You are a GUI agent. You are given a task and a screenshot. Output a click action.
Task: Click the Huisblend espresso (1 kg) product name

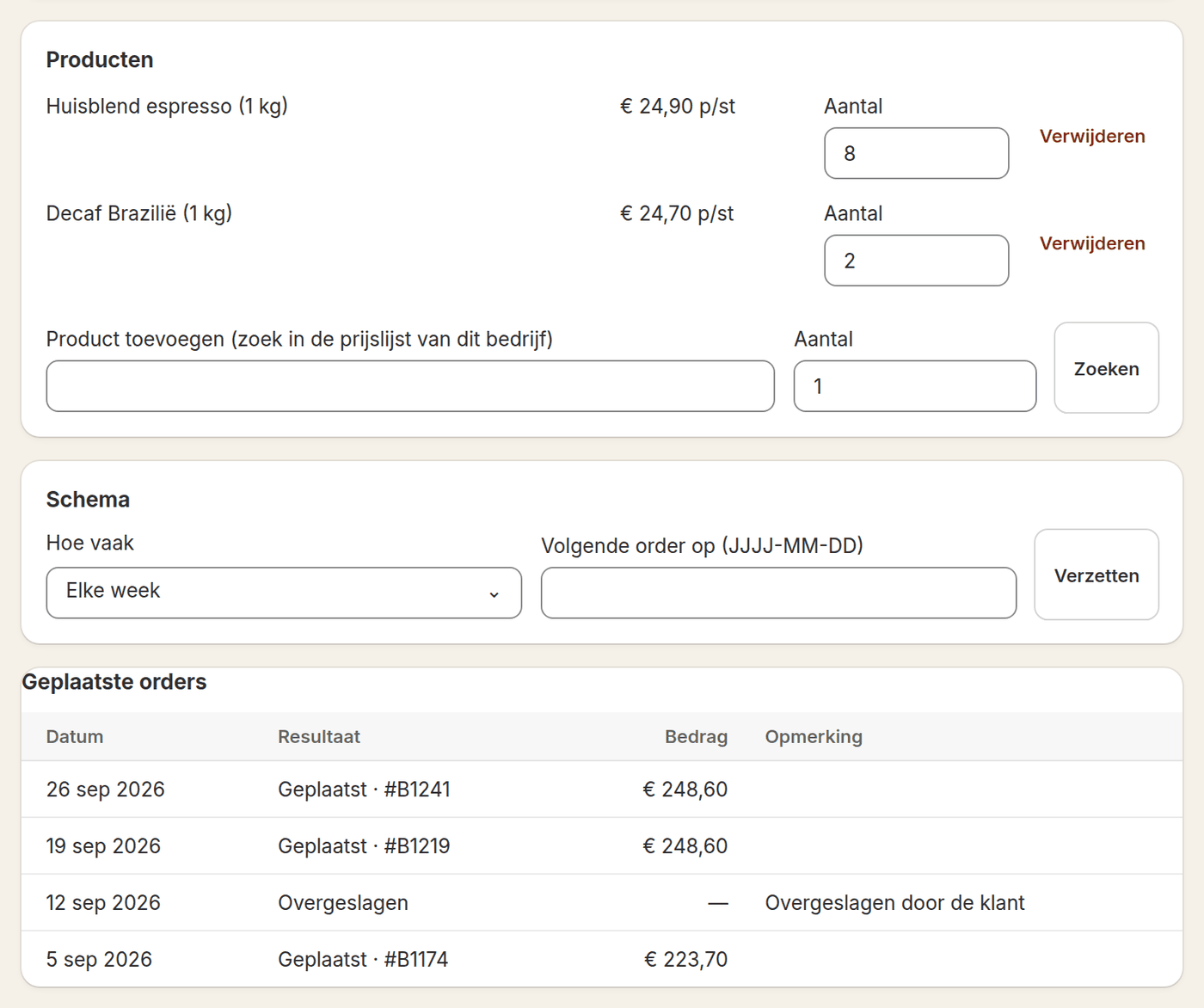tap(167, 107)
